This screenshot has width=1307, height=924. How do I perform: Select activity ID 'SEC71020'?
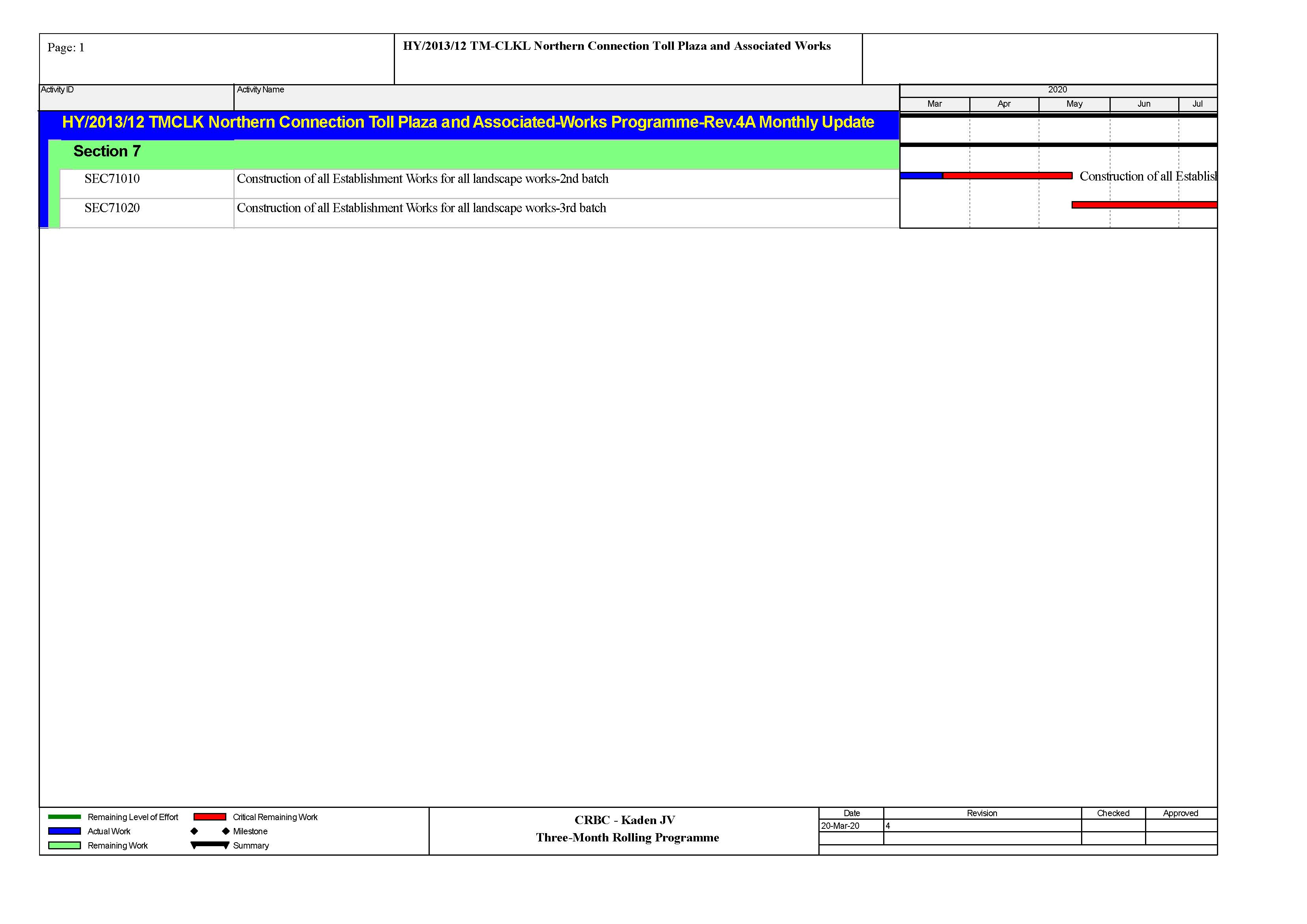[112, 208]
